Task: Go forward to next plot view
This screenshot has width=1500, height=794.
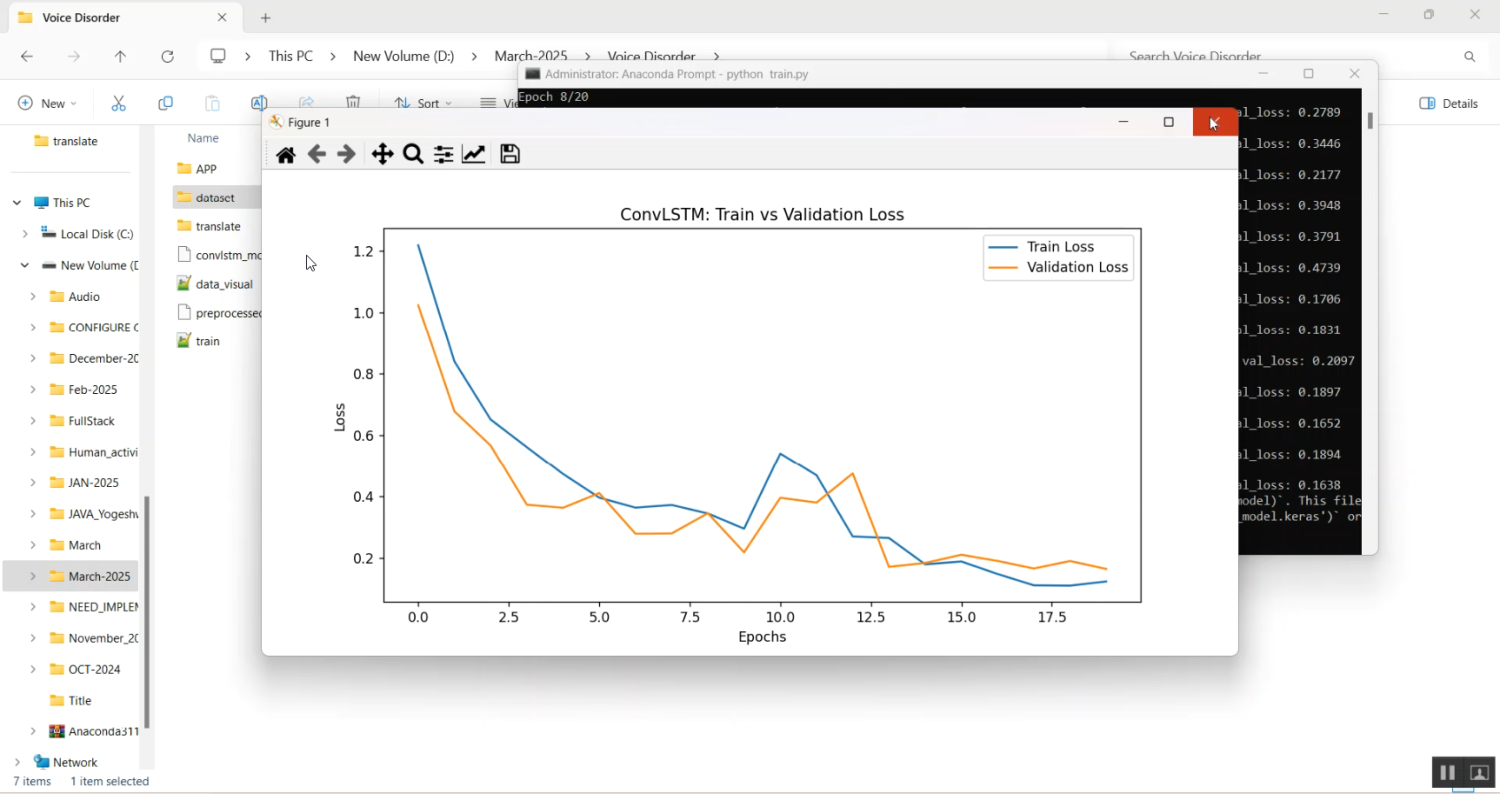Action: coord(347,154)
